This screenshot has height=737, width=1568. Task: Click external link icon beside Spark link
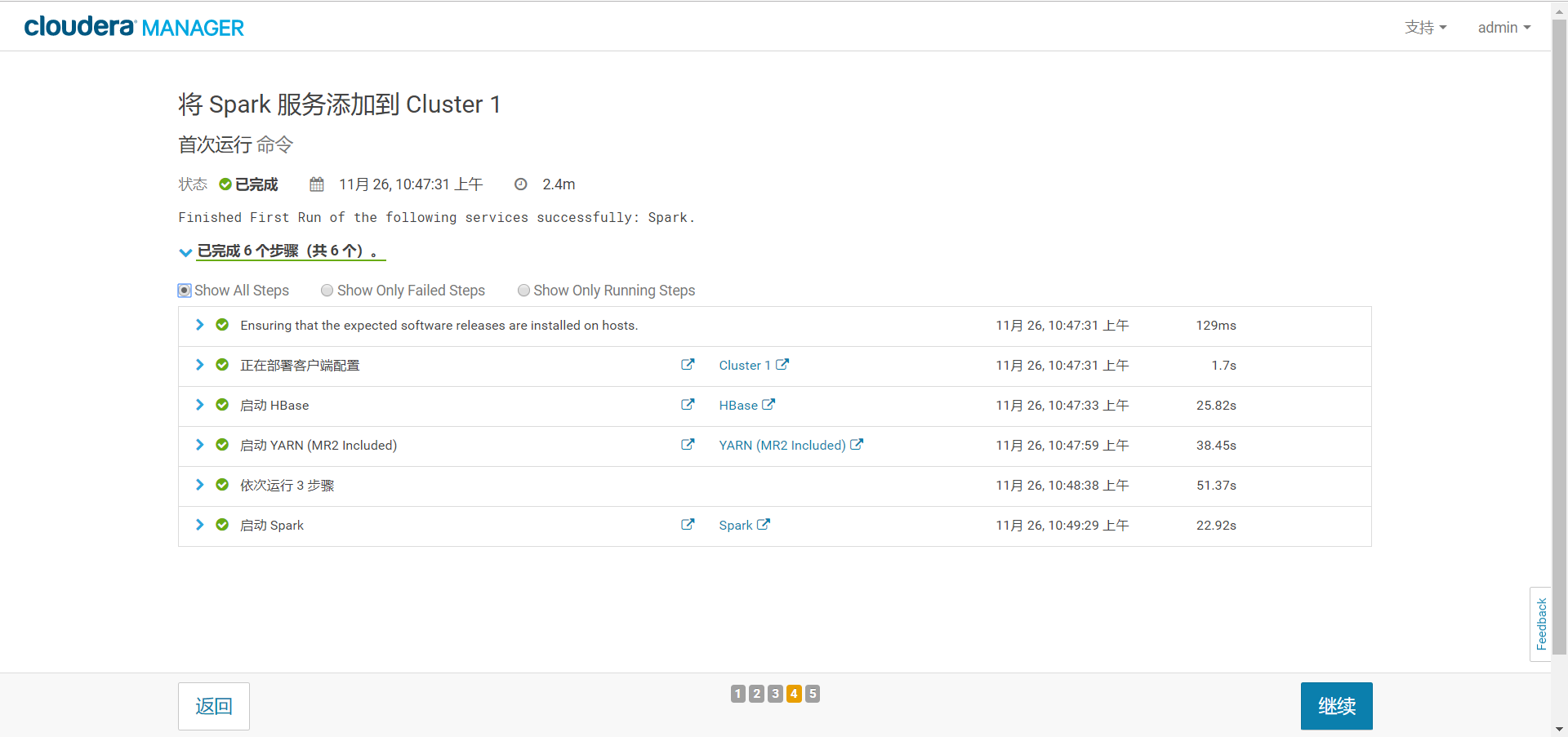tap(764, 525)
